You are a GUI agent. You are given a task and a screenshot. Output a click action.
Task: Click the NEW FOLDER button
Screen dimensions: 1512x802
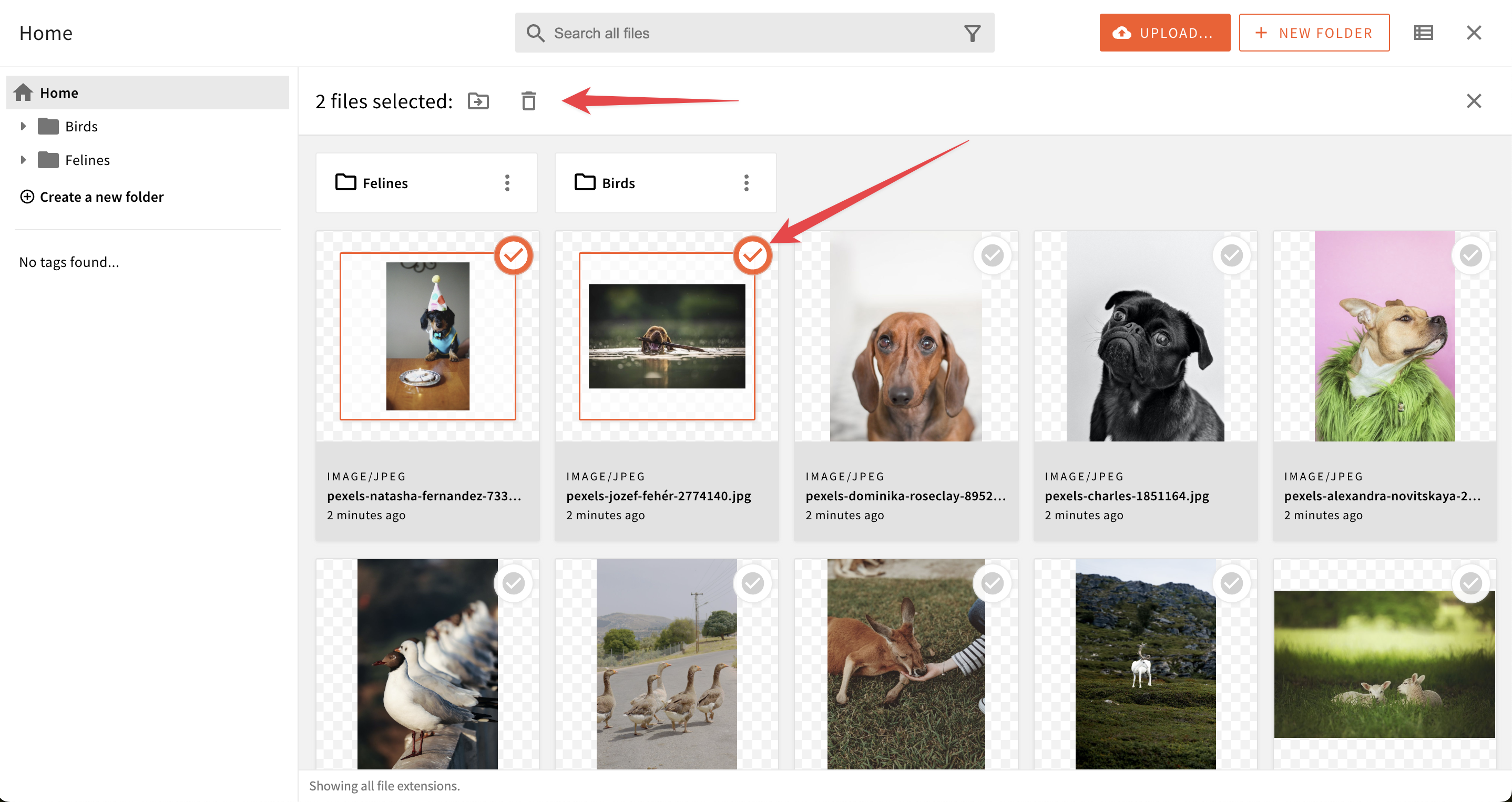click(1314, 32)
